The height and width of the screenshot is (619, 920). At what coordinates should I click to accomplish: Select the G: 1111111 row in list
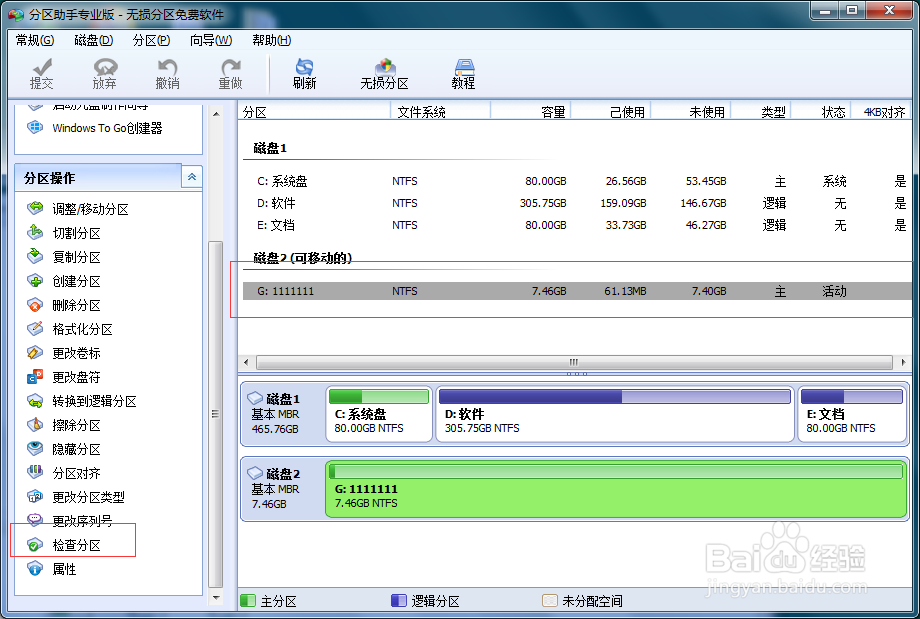pyautogui.click(x=576, y=291)
